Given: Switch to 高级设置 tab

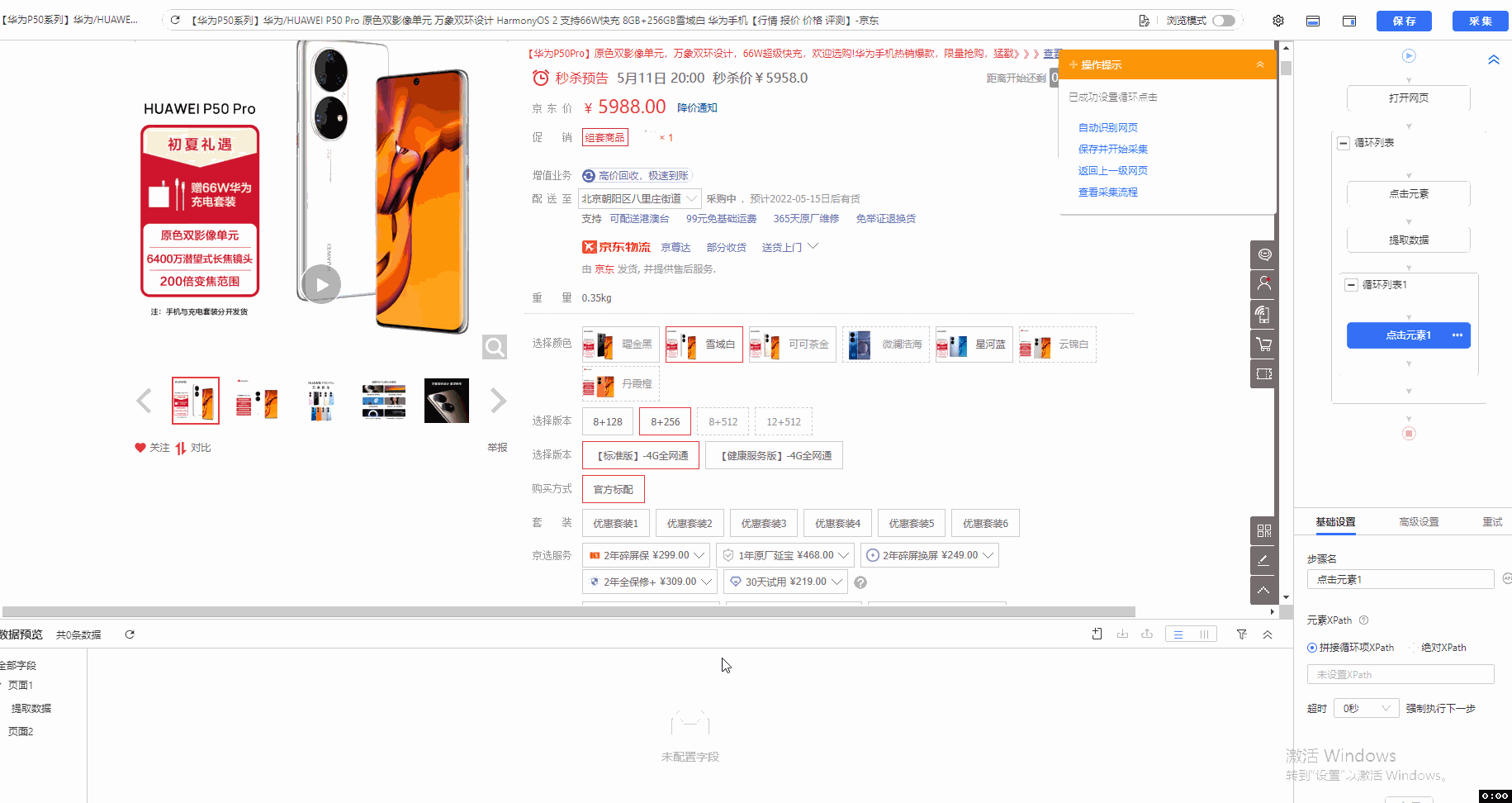Looking at the screenshot, I should coord(1419,522).
